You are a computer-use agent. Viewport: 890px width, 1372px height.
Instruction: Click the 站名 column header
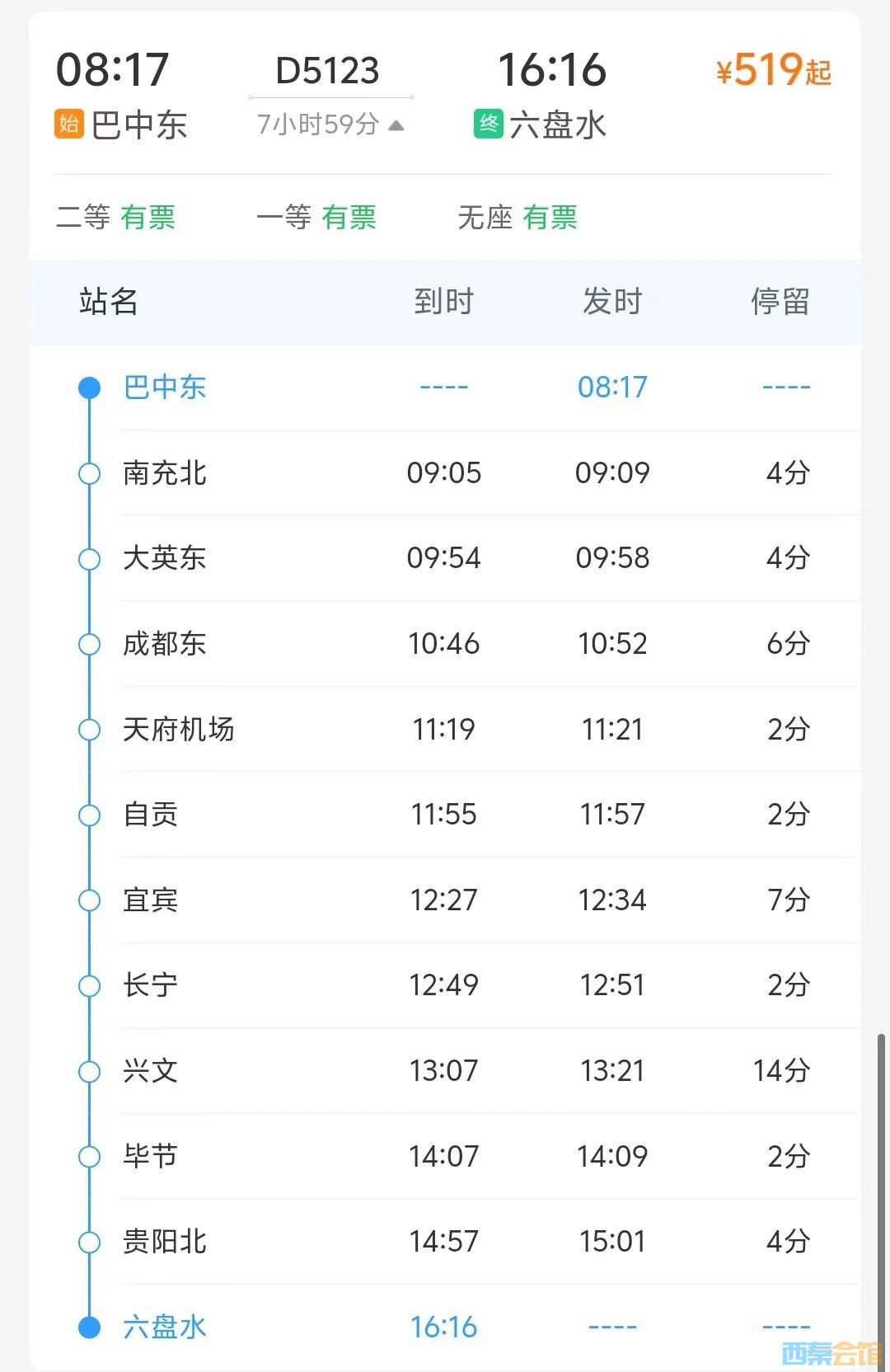109,302
